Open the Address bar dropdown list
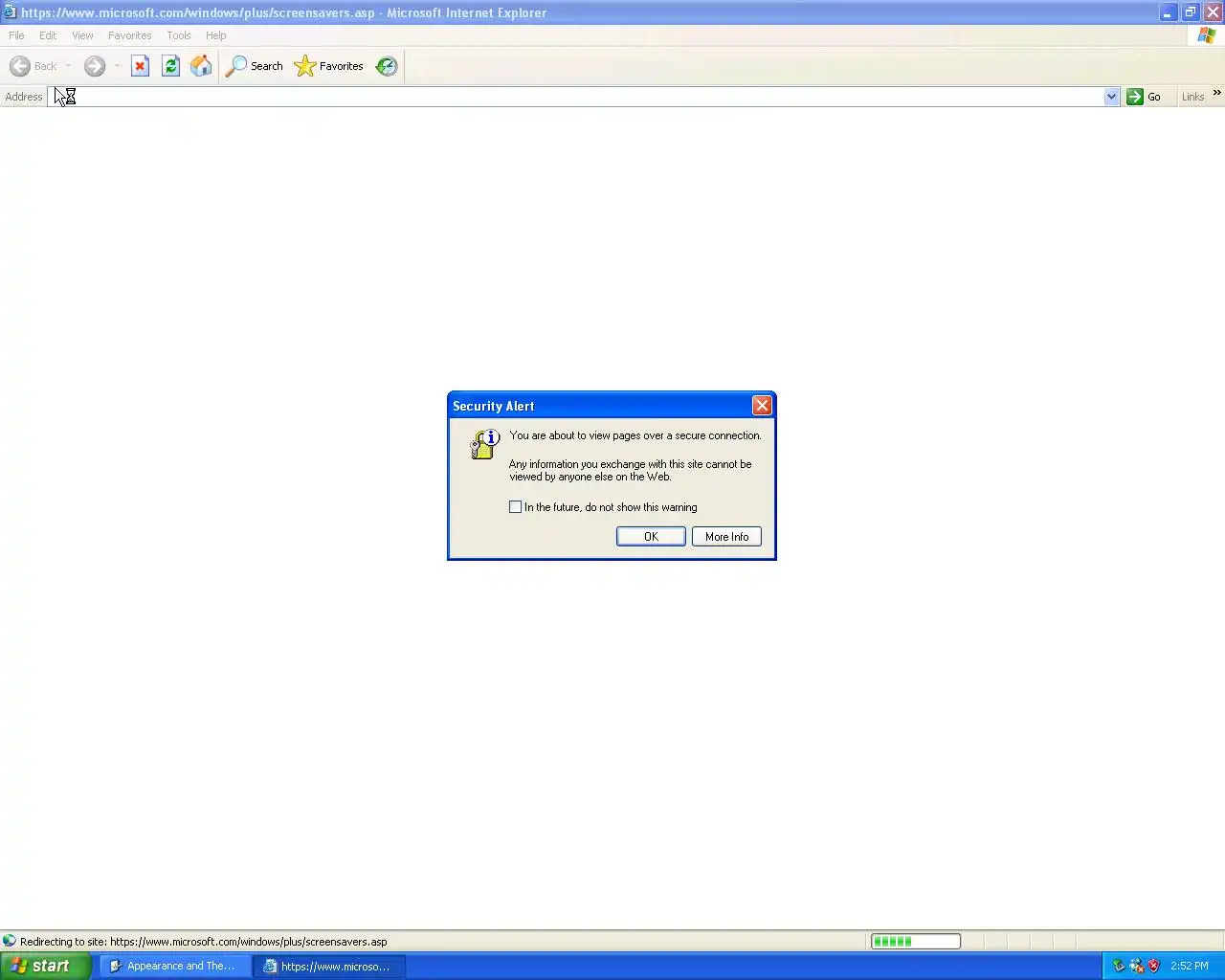 pyautogui.click(x=1111, y=97)
